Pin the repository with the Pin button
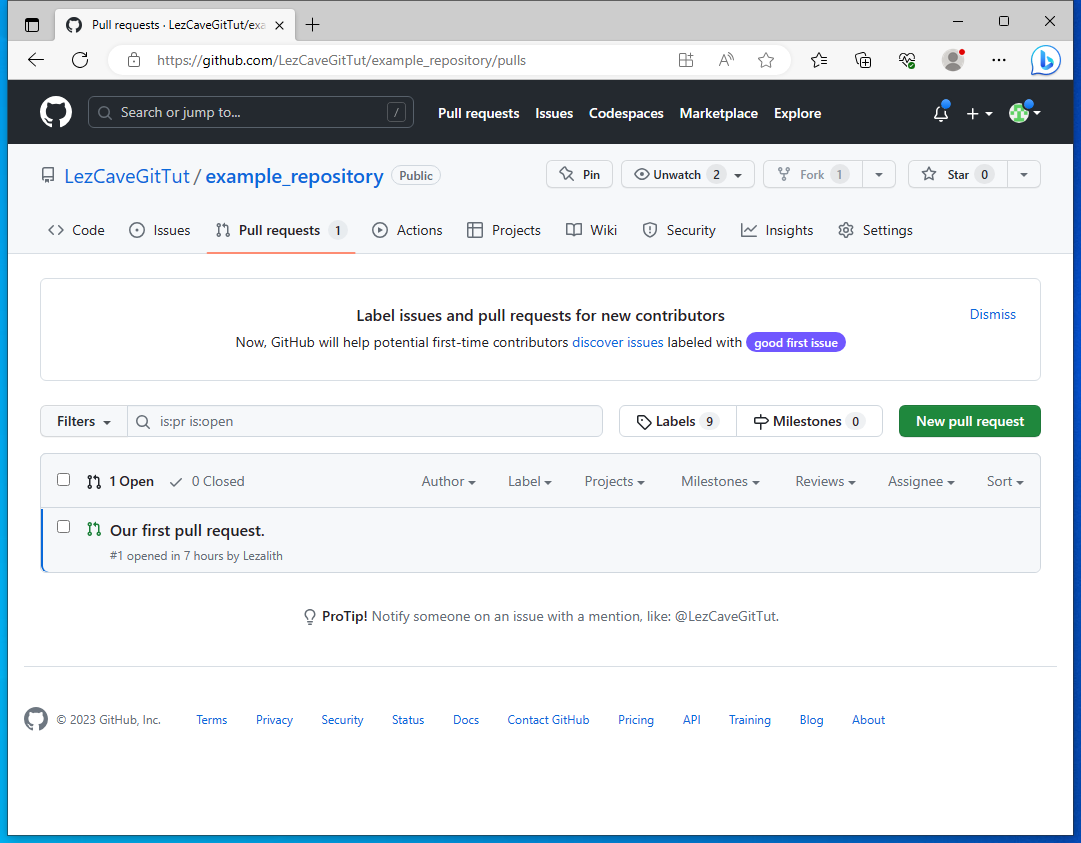This screenshot has width=1081, height=843. coord(580,174)
